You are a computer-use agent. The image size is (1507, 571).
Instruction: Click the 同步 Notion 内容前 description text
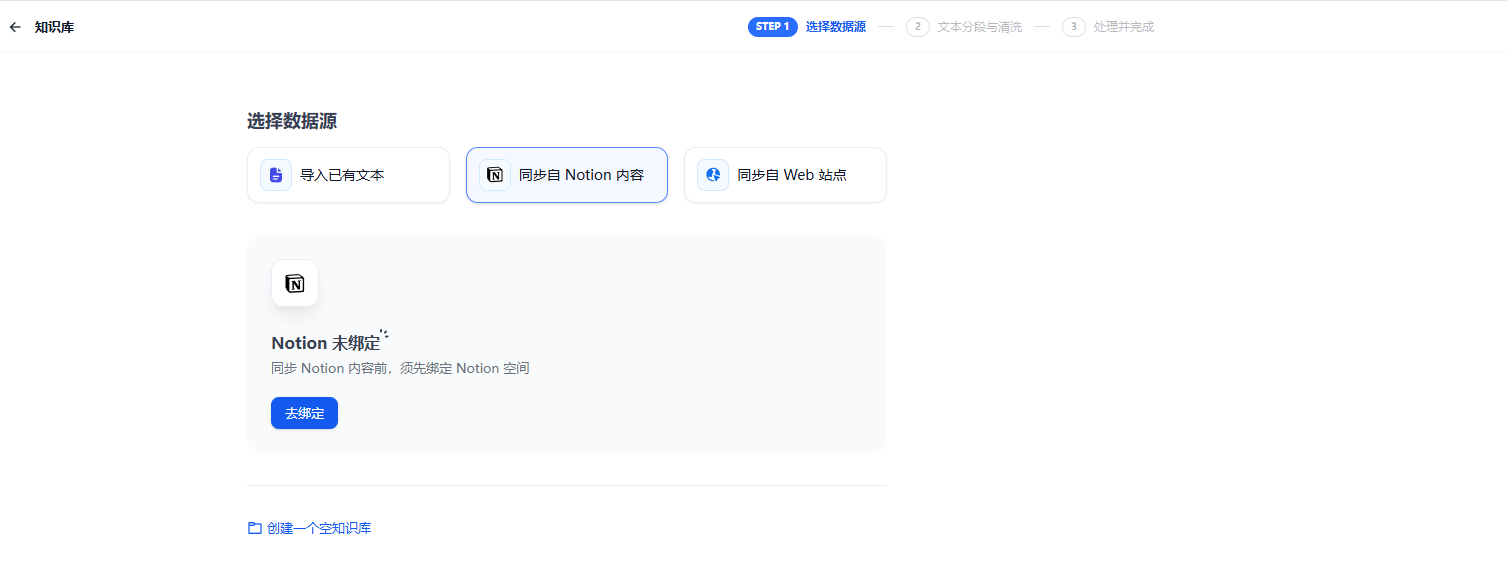click(x=400, y=368)
